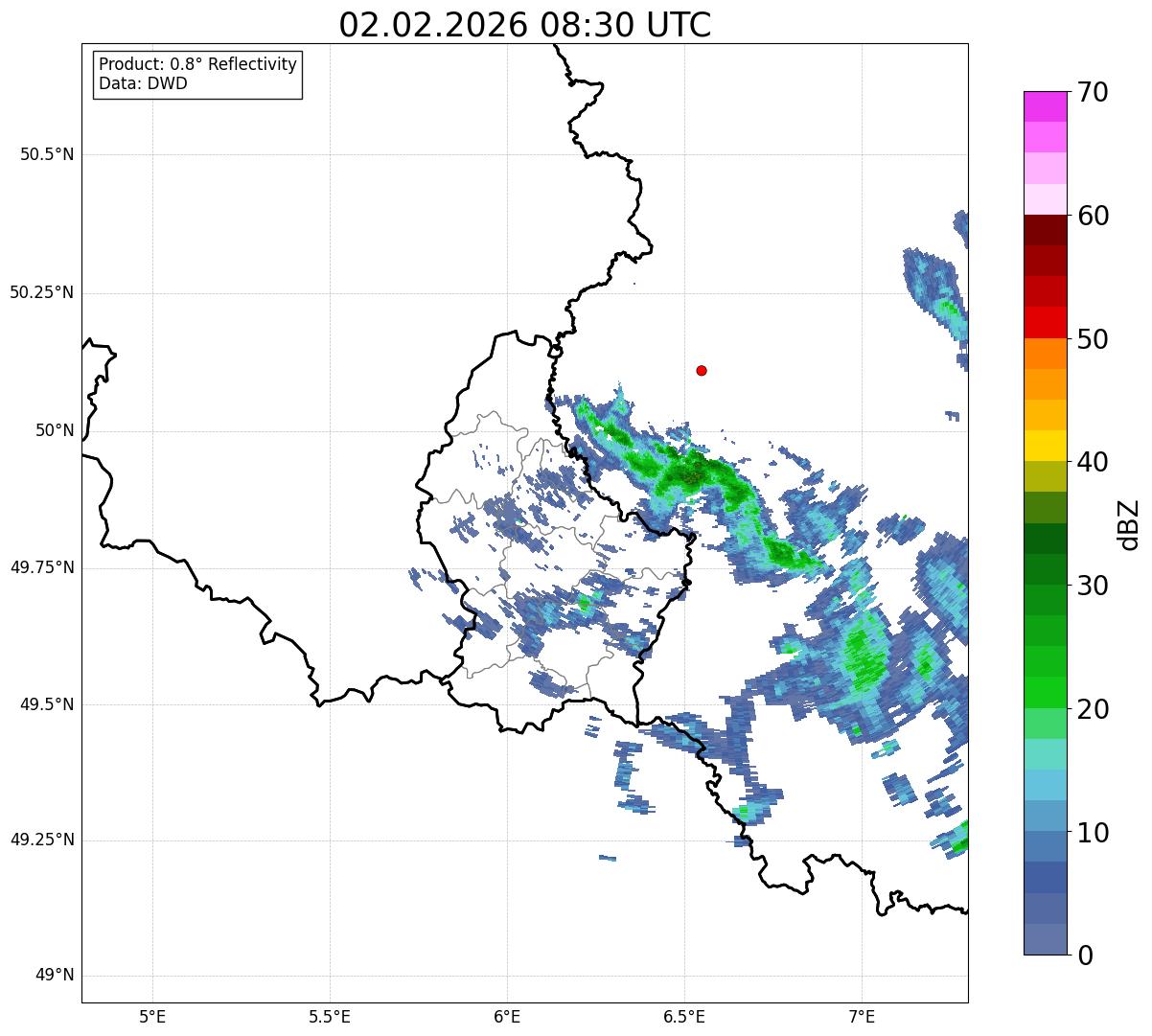The image size is (1152, 1036).
Task: Click the colorbar 40 tick label
Action: point(1092,462)
